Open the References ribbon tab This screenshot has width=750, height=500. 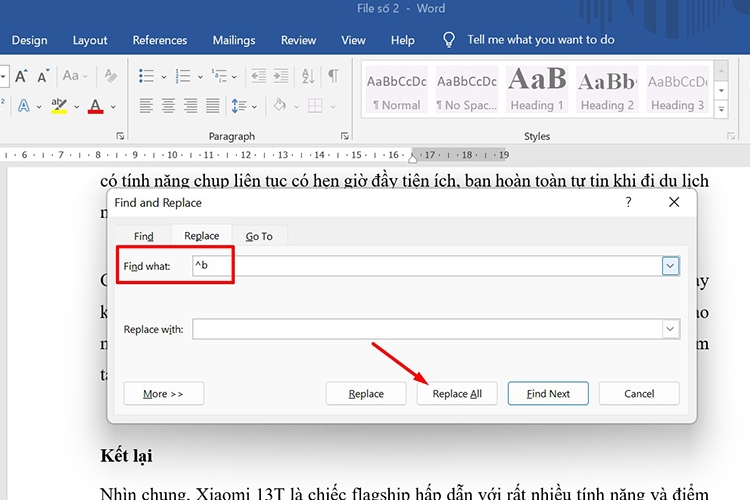tap(160, 40)
